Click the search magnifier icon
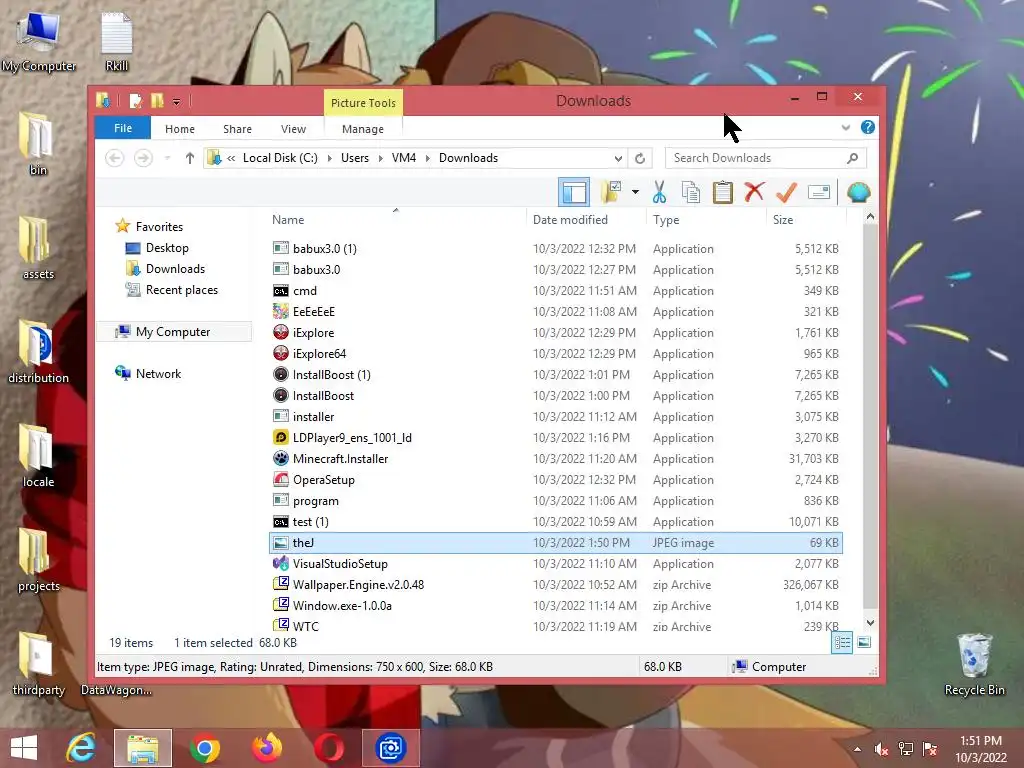 click(x=852, y=158)
